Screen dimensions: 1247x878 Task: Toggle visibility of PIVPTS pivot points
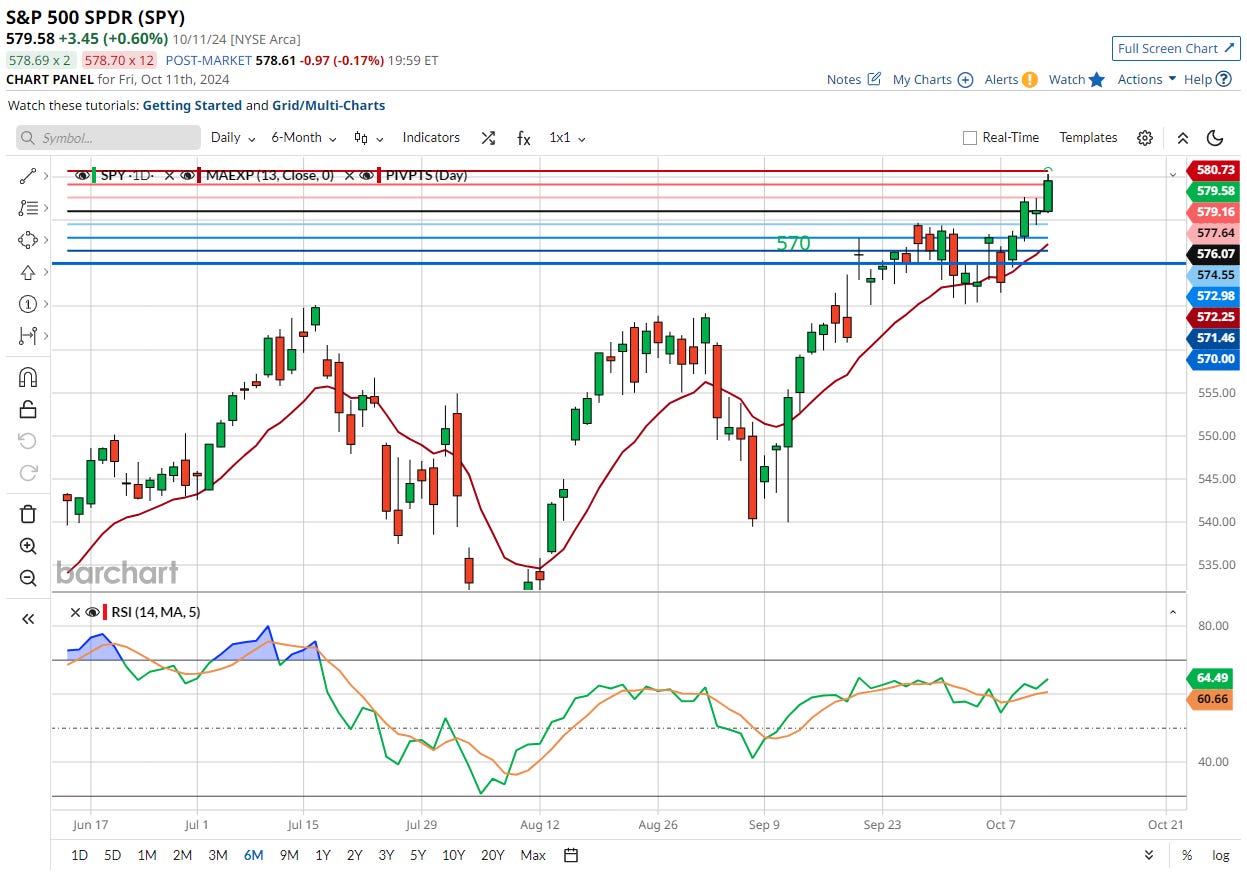[366, 175]
